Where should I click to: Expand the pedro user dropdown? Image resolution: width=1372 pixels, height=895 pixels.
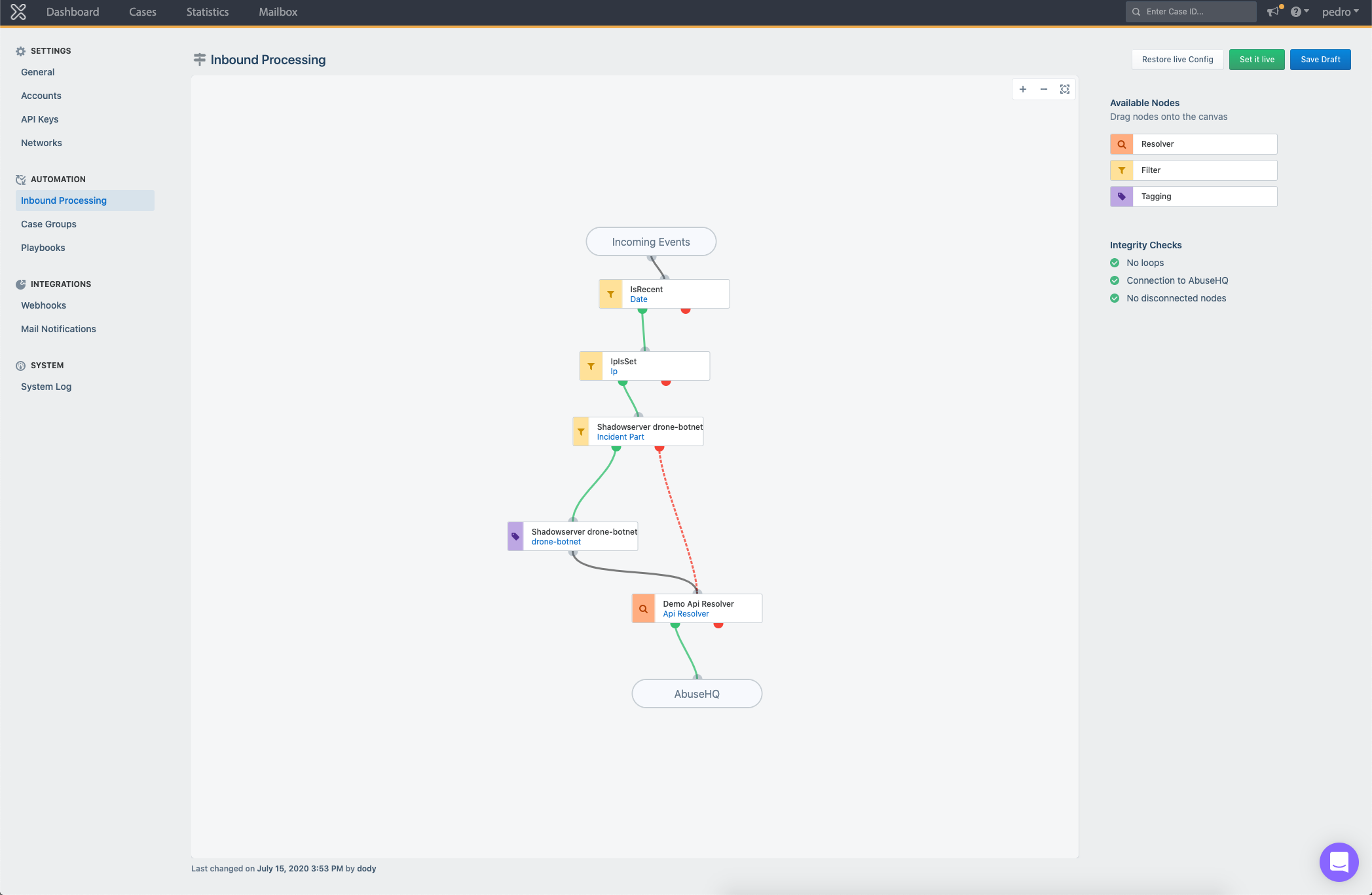[1340, 12]
